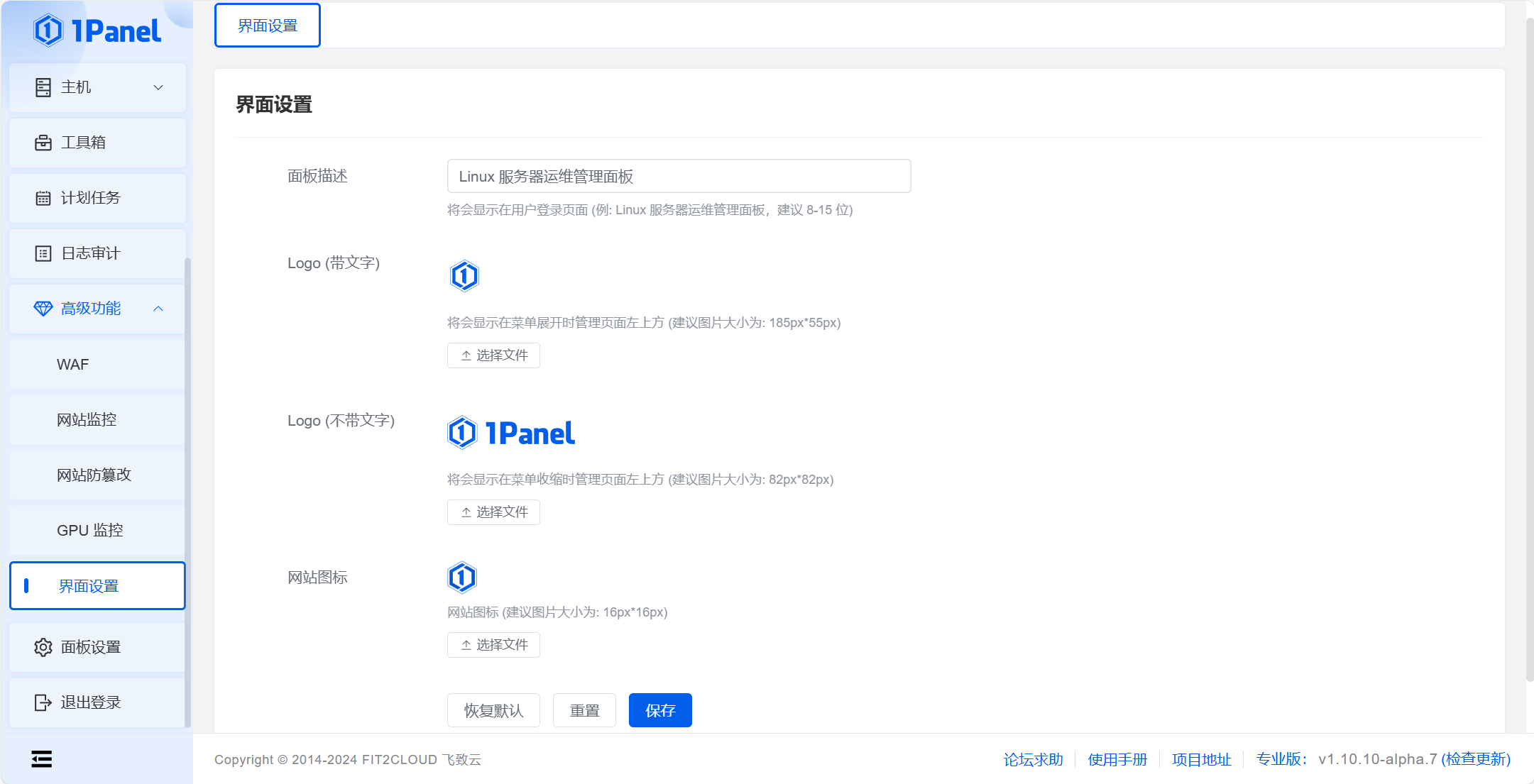
Task: Click the website favicon (网站图标) preview
Action: [x=462, y=578]
